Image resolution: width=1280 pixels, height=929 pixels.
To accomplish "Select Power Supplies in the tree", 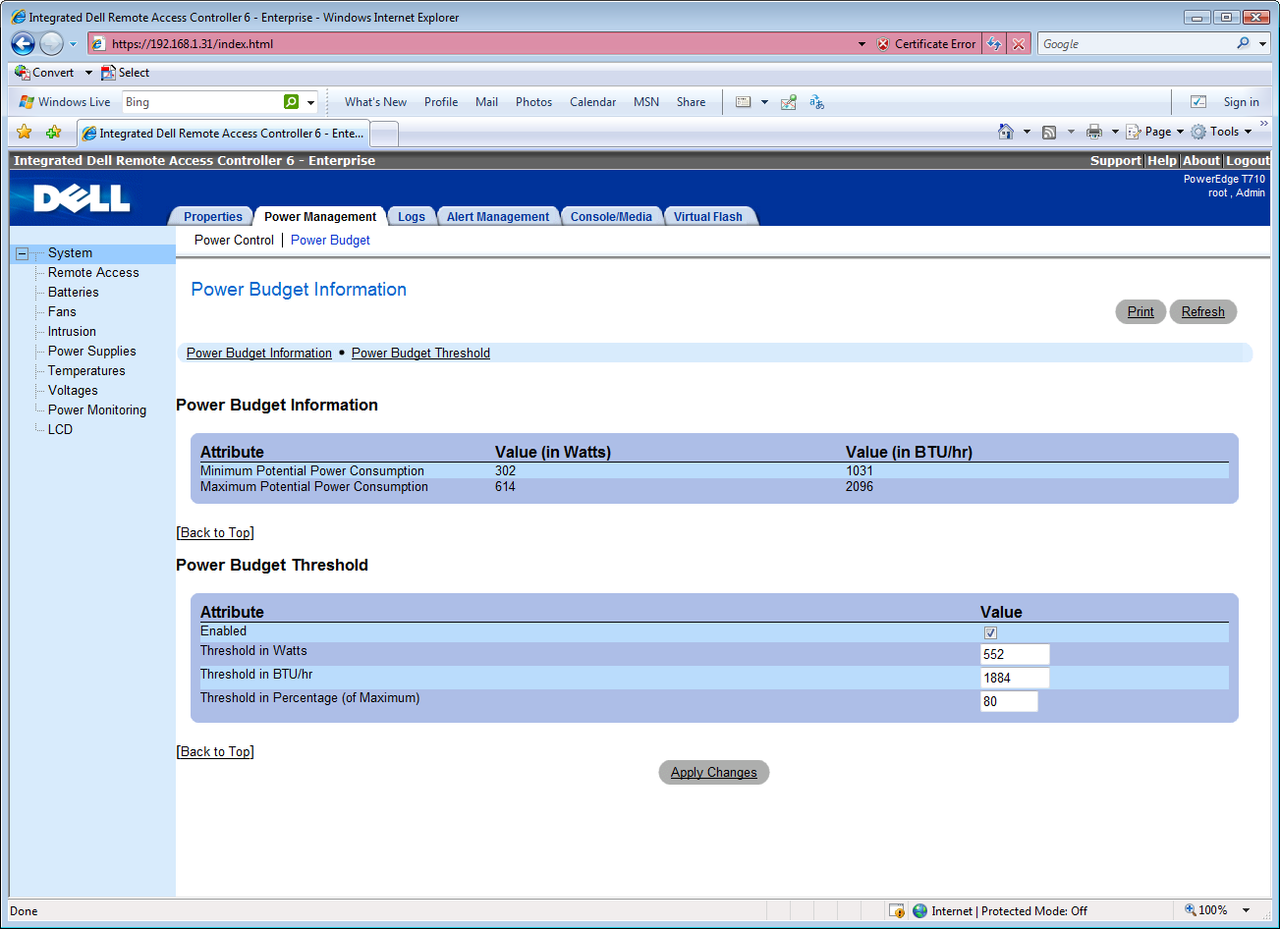I will pyautogui.click(x=92, y=351).
